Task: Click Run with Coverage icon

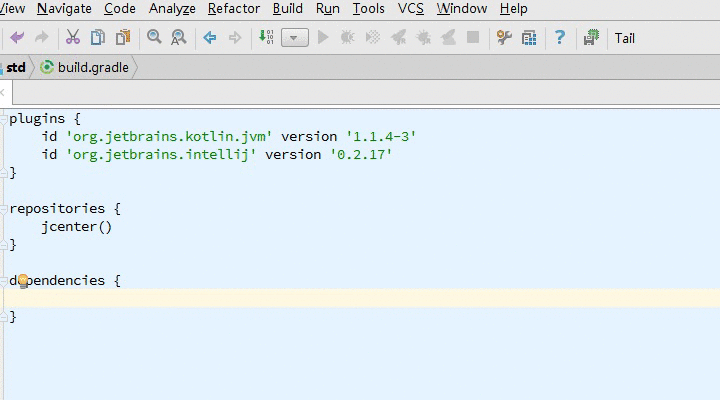Action: tap(373, 37)
